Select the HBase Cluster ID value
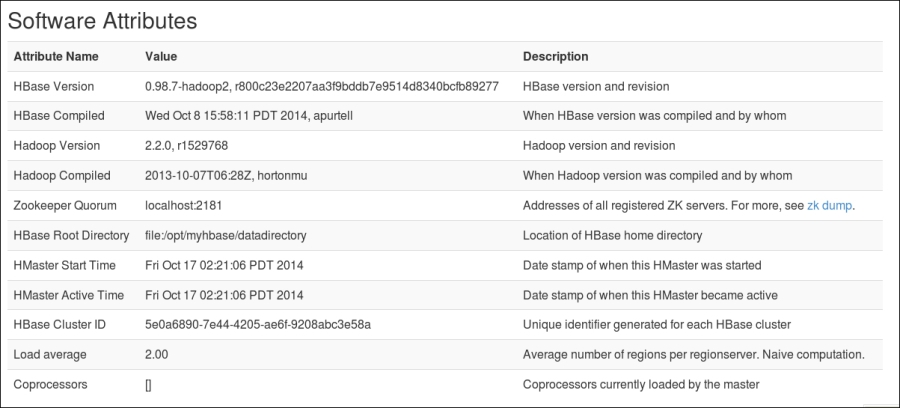 coord(258,325)
